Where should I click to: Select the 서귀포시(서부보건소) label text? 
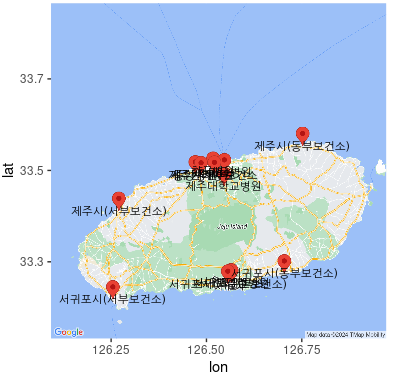coord(113,299)
